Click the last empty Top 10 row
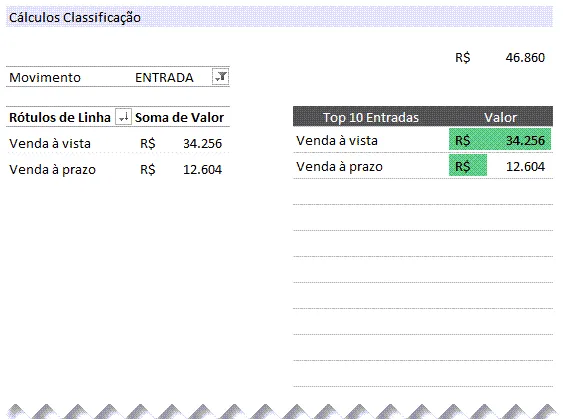This screenshot has width=563, height=419. pyautogui.click(x=423, y=374)
